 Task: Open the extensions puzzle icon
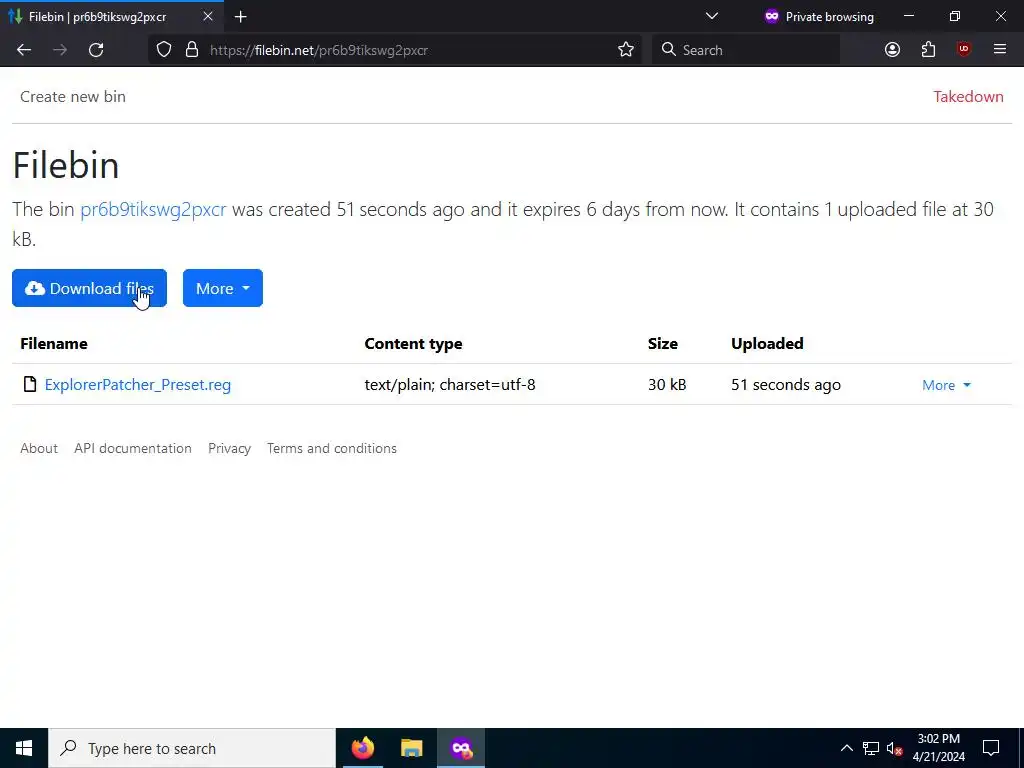[x=928, y=50]
